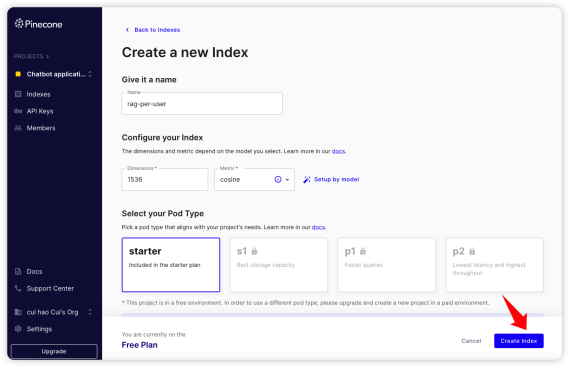Open the API Keys page
Viewport: 570px width, 368px height.
click(40, 111)
